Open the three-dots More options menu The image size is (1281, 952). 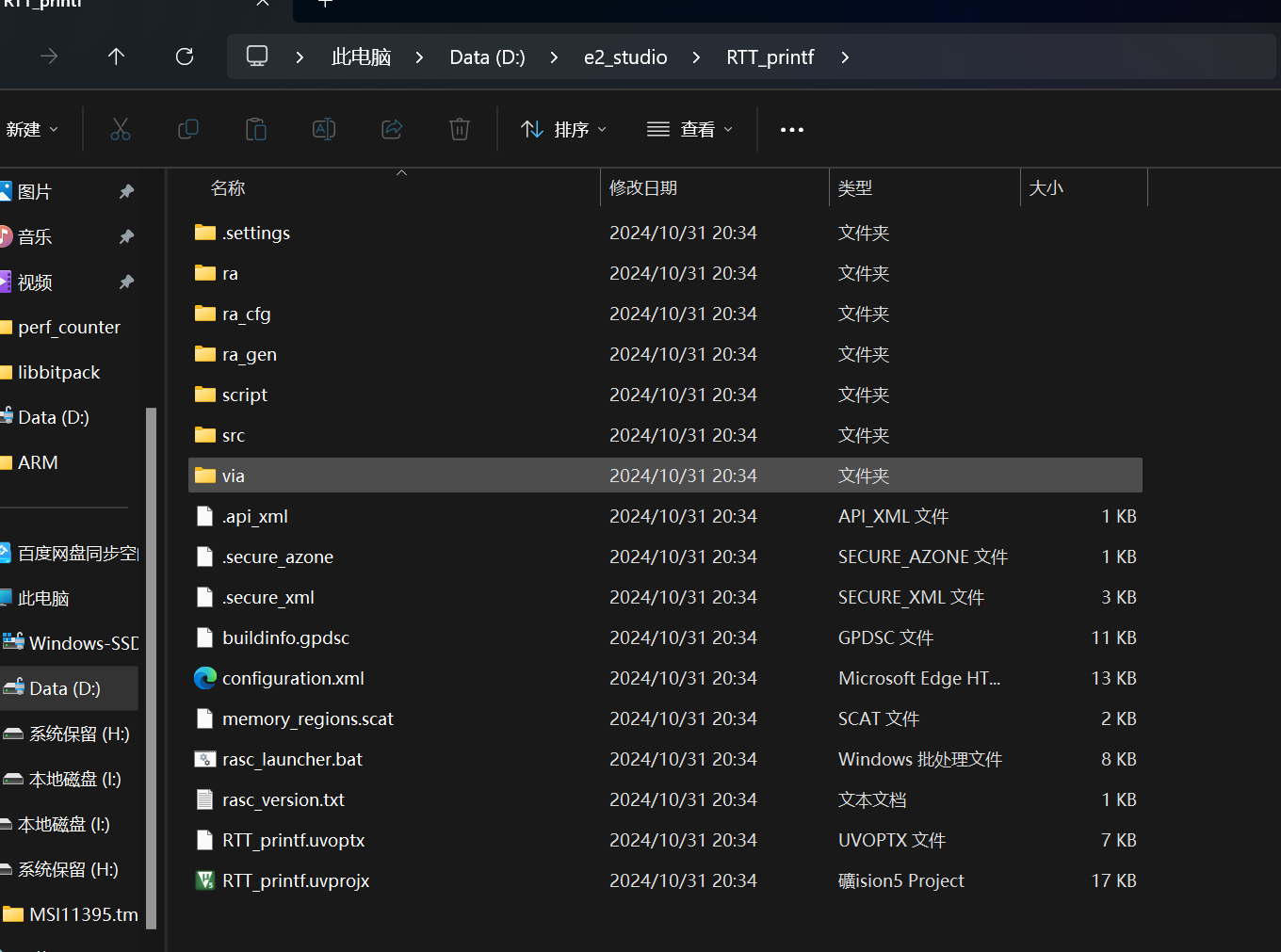click(792, 130)
